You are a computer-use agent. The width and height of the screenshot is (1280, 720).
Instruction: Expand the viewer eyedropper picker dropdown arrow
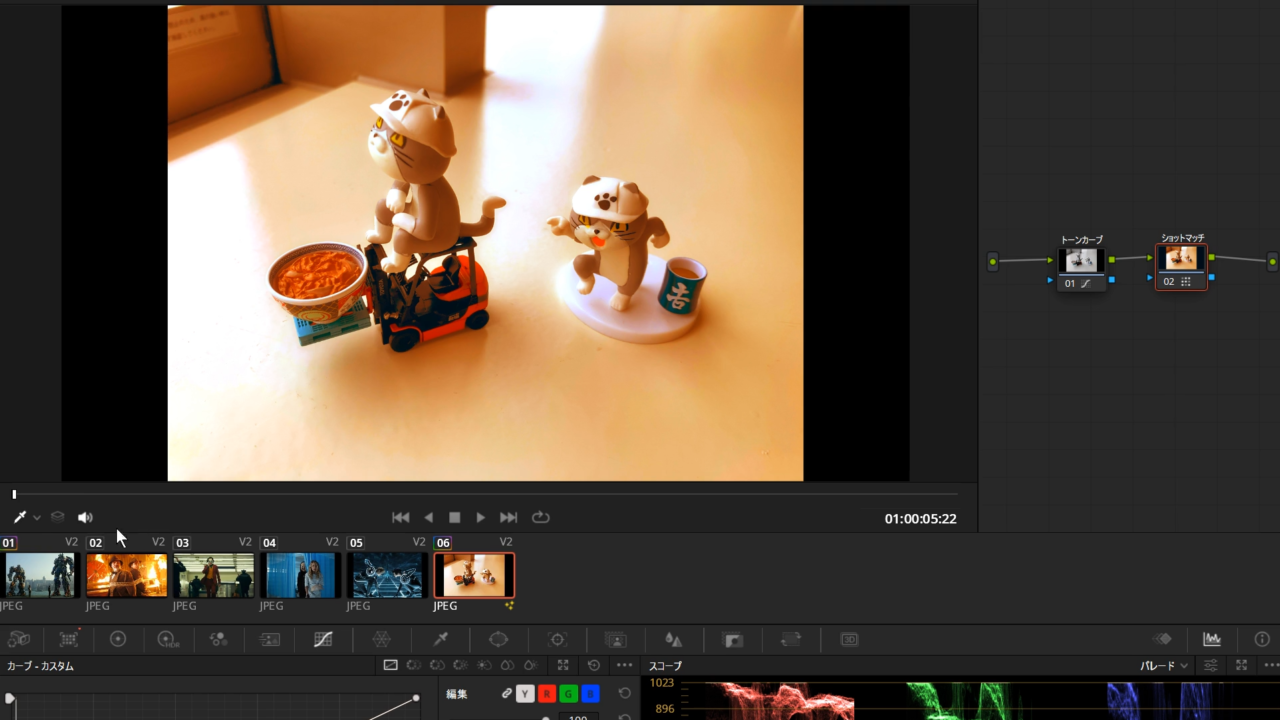(x=37, y=517)
